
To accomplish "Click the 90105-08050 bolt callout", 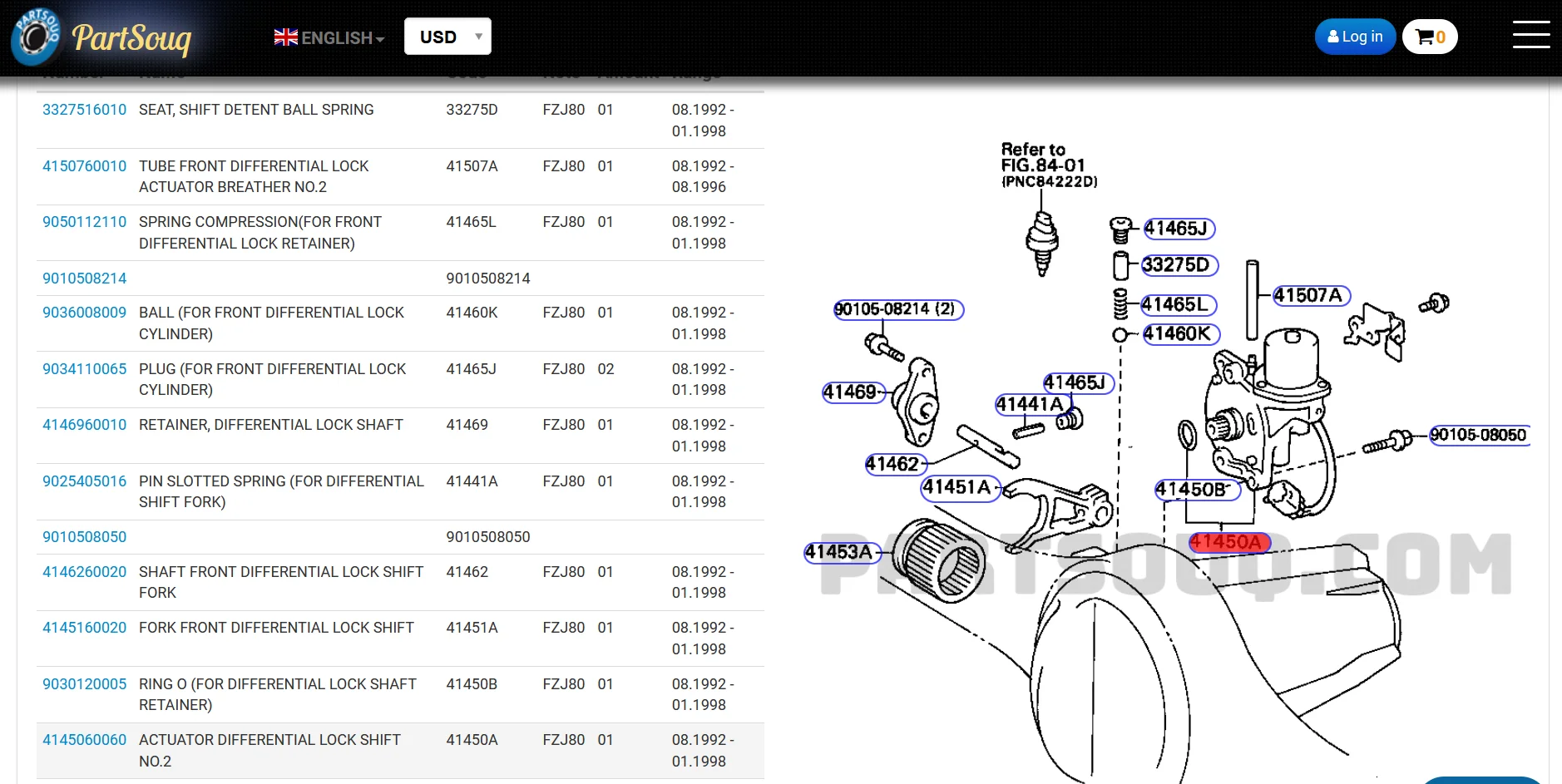I will point(1477,435).
